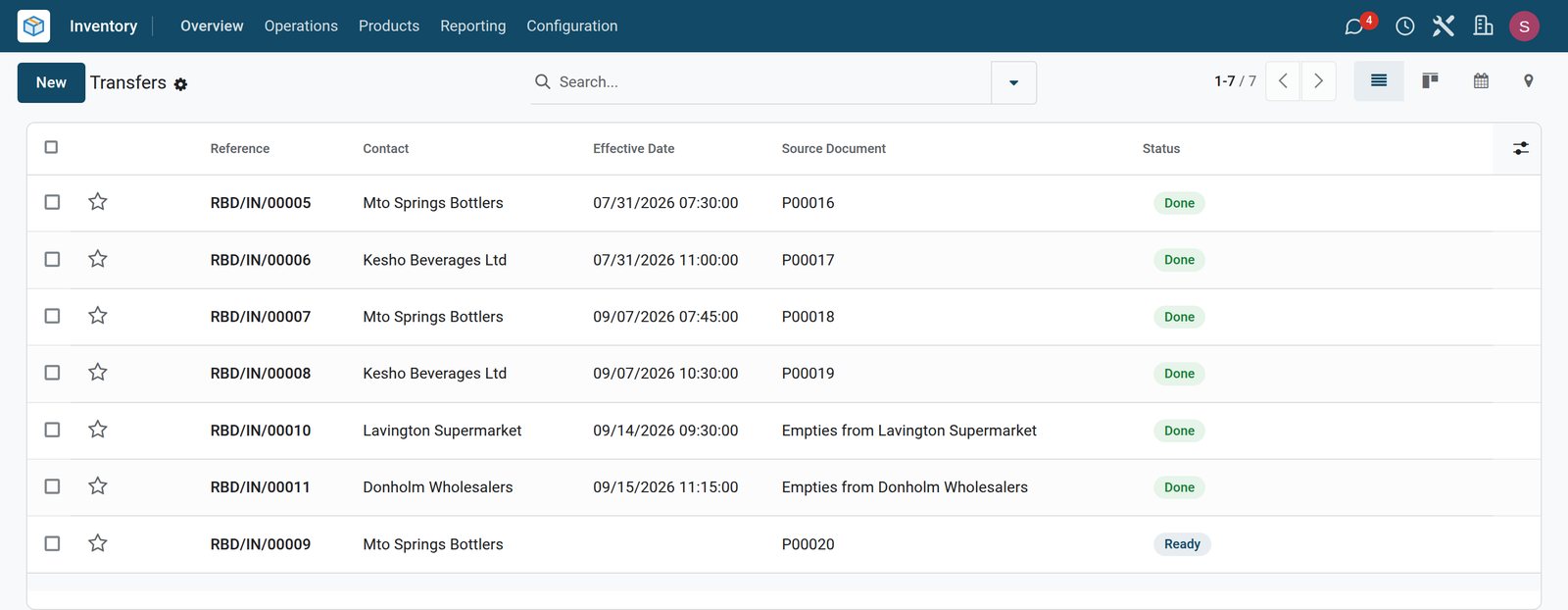1568x610 pixels.
Task: Sort by Source Document column header
Action: (x=834, y=149)
